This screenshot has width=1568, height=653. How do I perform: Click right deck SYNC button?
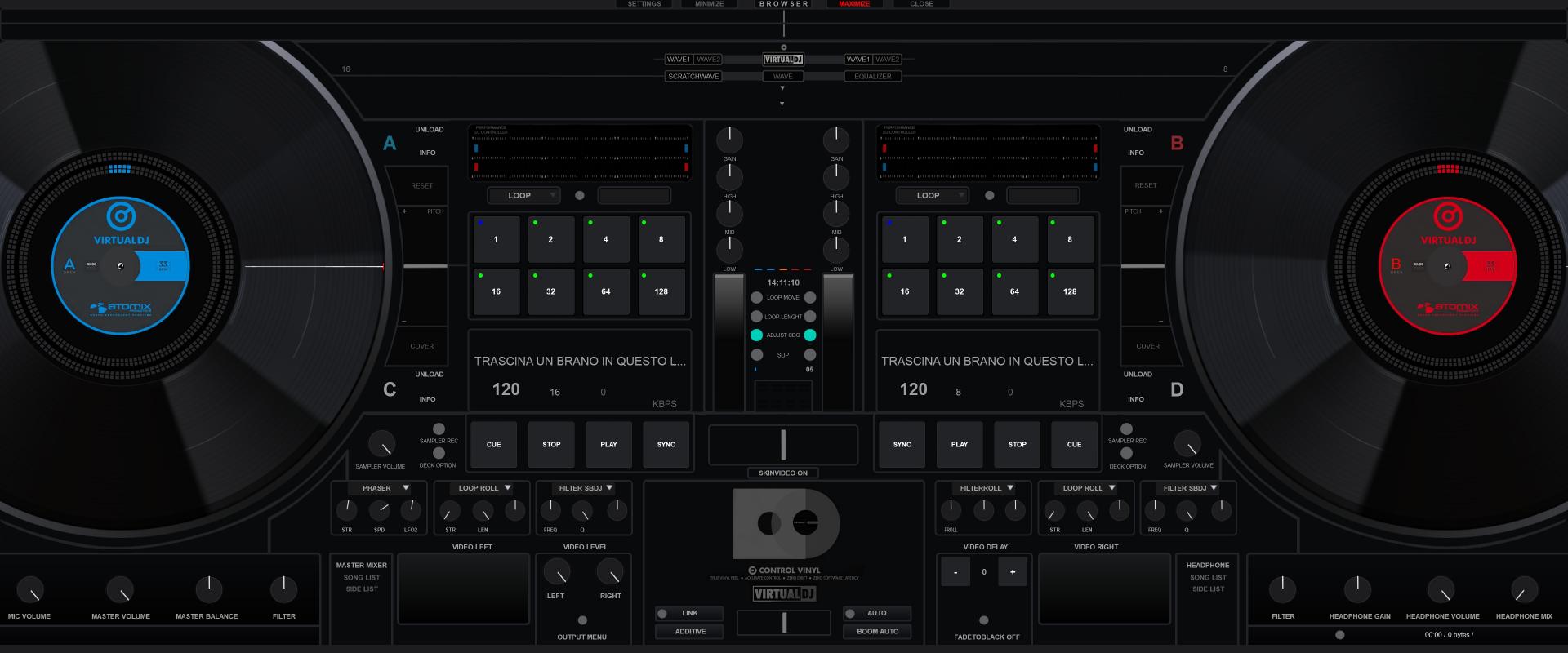pos(902,445)
